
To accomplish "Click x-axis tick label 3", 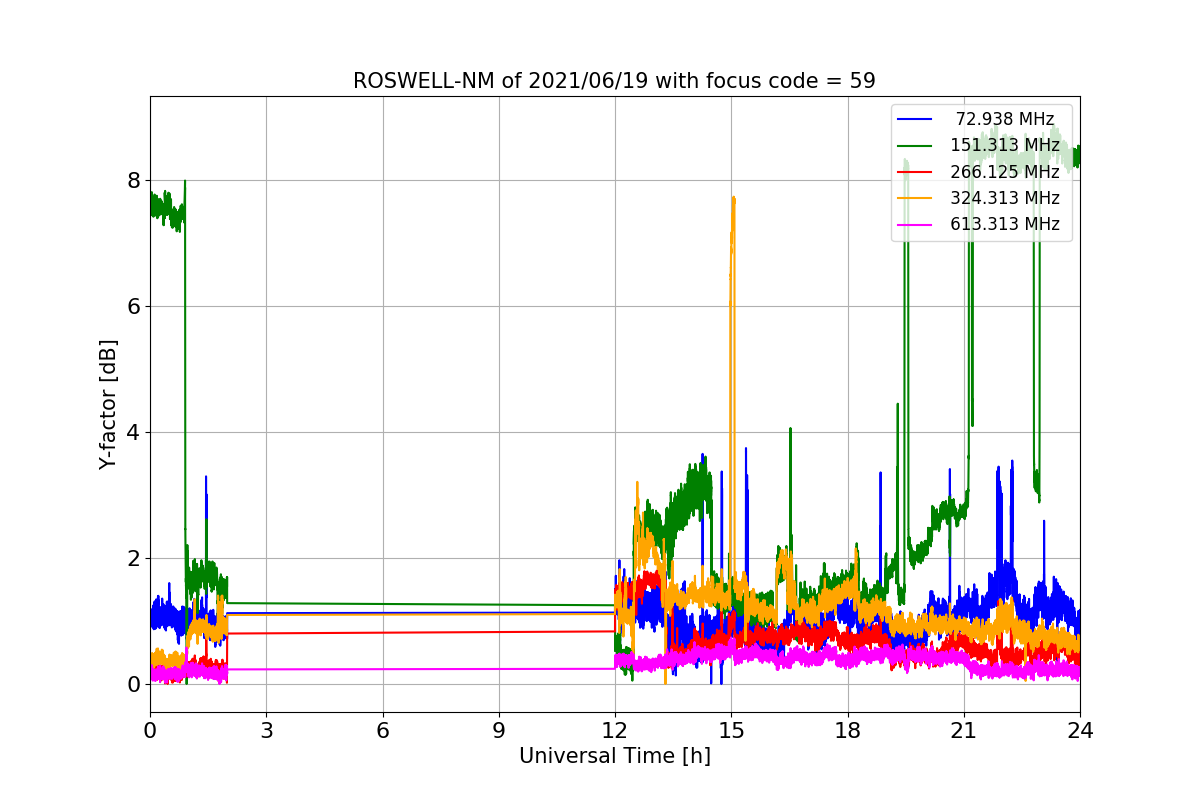I will click(266, 731).
